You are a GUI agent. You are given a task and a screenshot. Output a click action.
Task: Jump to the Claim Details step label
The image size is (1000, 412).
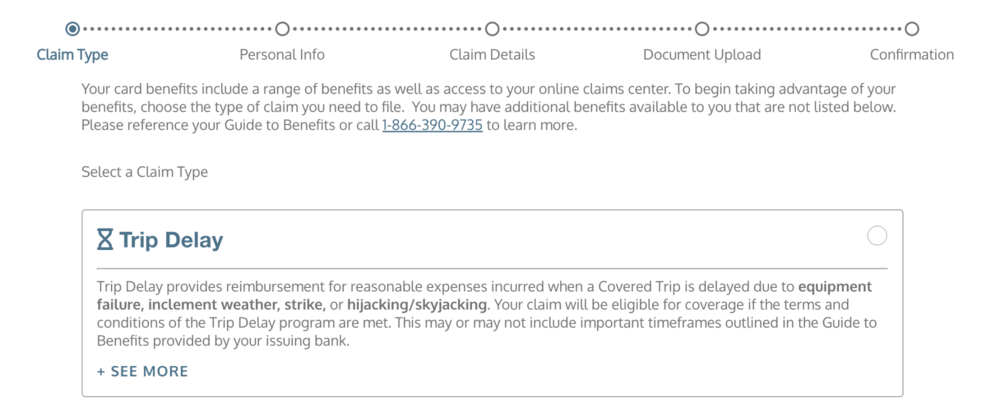[492, 55]
